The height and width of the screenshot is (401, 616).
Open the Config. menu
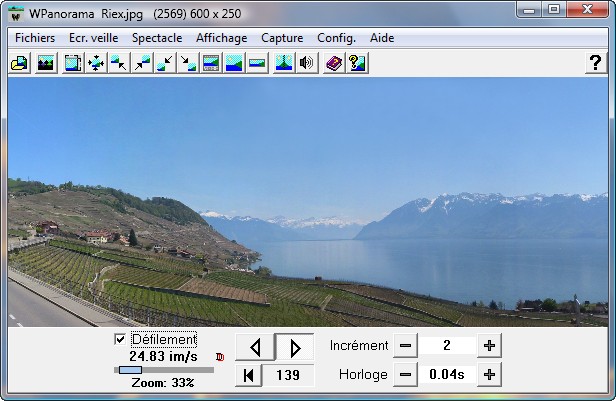point(336,38)
